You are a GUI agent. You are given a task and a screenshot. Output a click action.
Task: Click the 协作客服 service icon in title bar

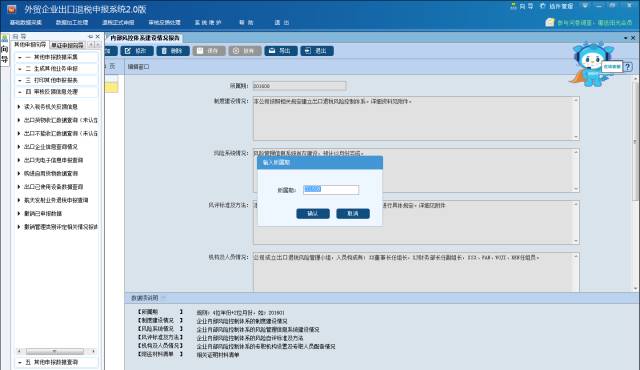point(556,6)
